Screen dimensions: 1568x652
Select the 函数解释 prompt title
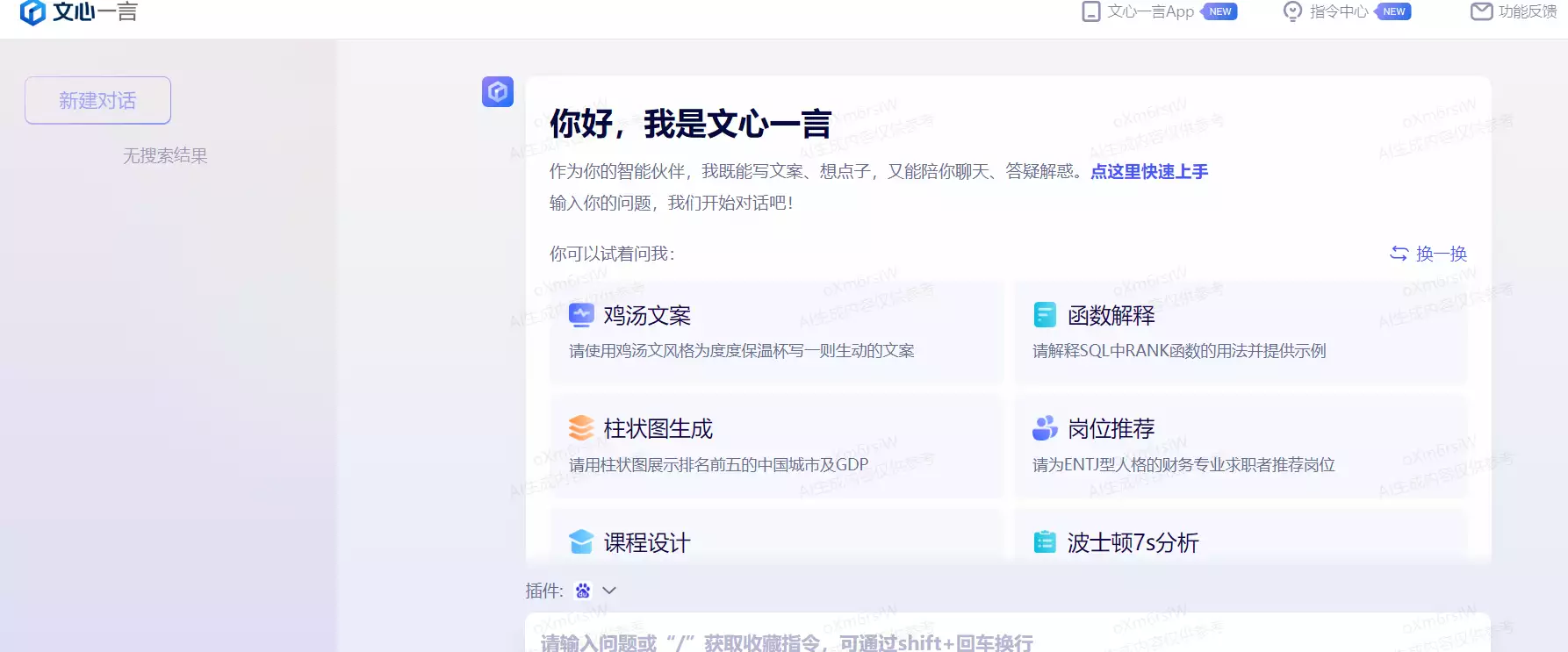coord(1111,315)
